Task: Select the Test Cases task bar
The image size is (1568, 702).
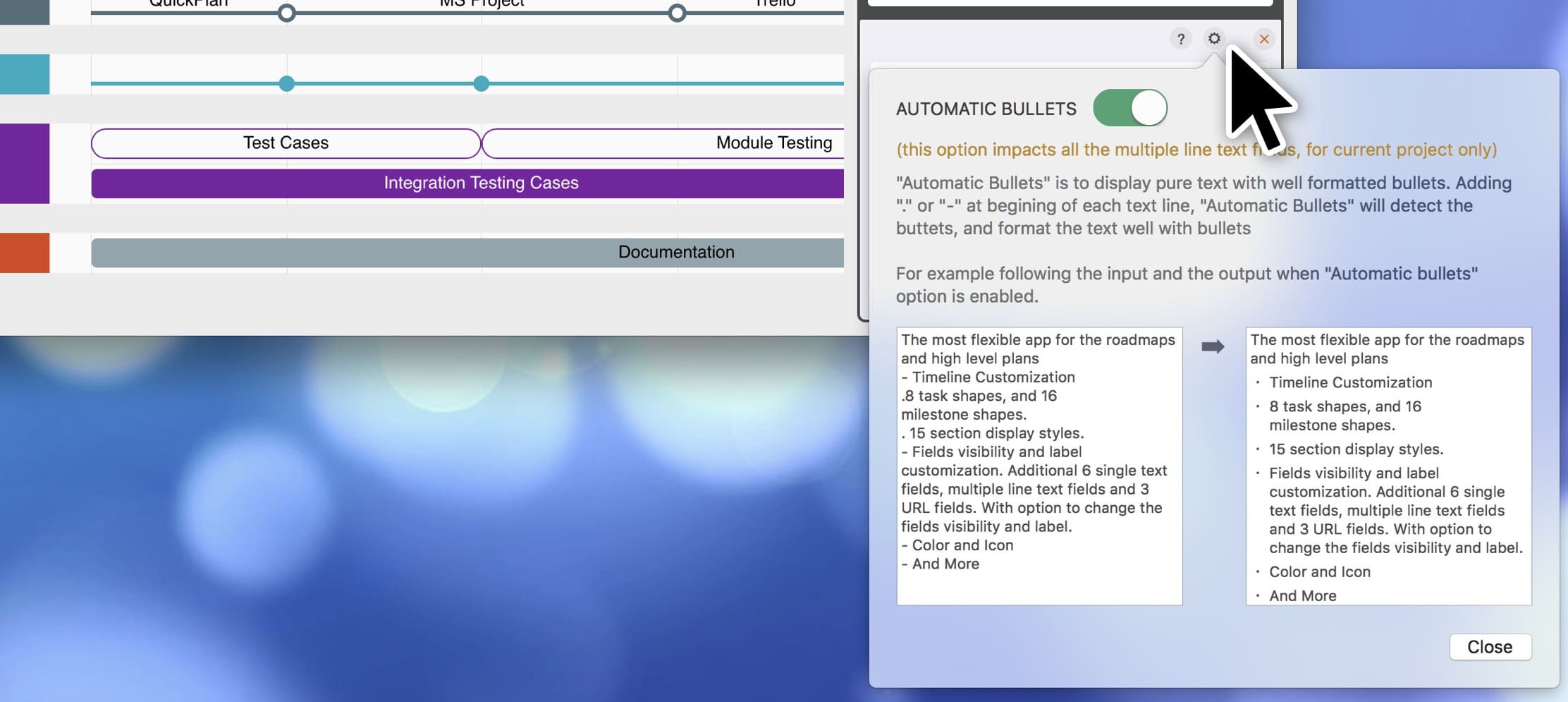Action: point(286,143)
